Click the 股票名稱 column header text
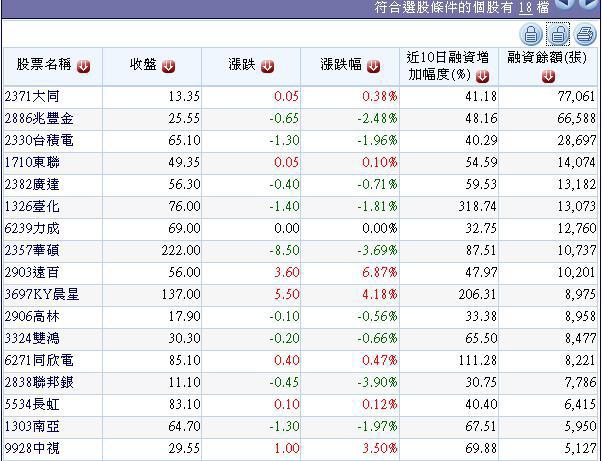Image resolution: width=603 pixels, height=461 pixels. click(x=44, y=64)
